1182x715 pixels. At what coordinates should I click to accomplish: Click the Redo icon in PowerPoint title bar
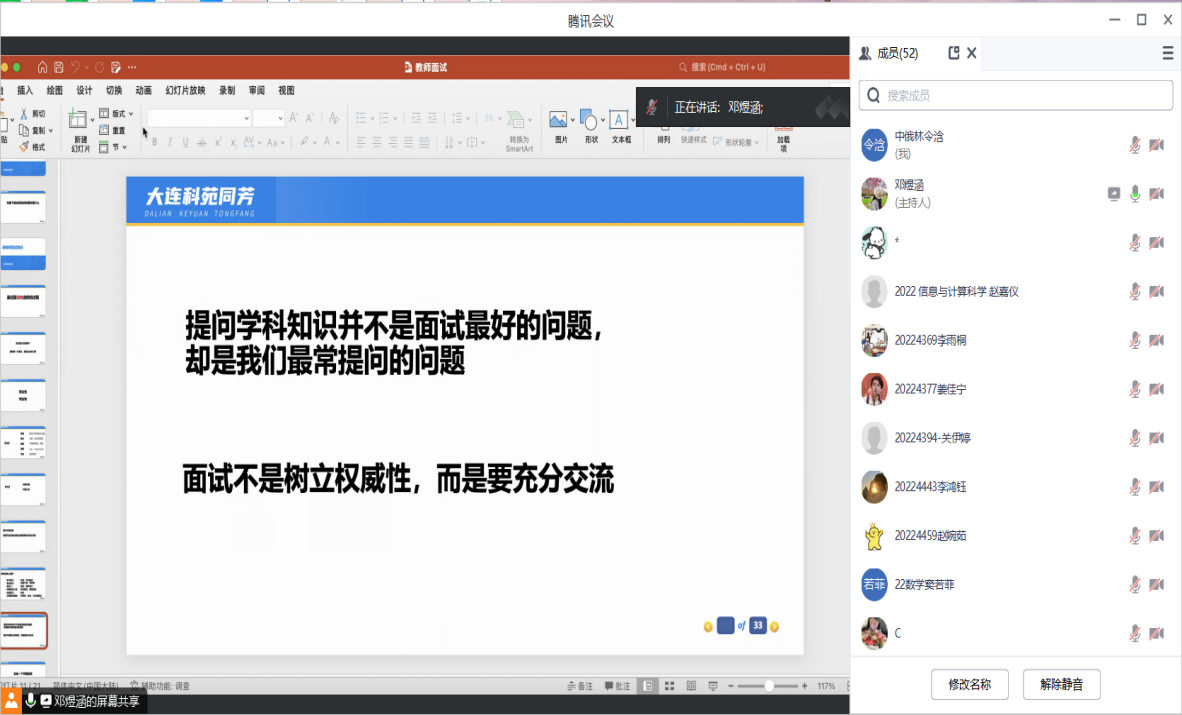click(99, 67)
